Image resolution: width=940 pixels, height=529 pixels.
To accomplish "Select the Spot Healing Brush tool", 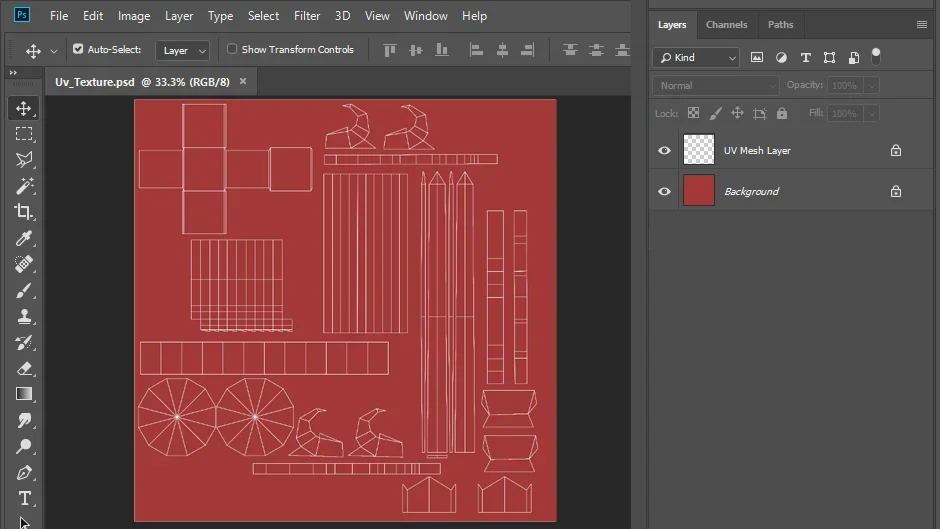I will (24, 264).
